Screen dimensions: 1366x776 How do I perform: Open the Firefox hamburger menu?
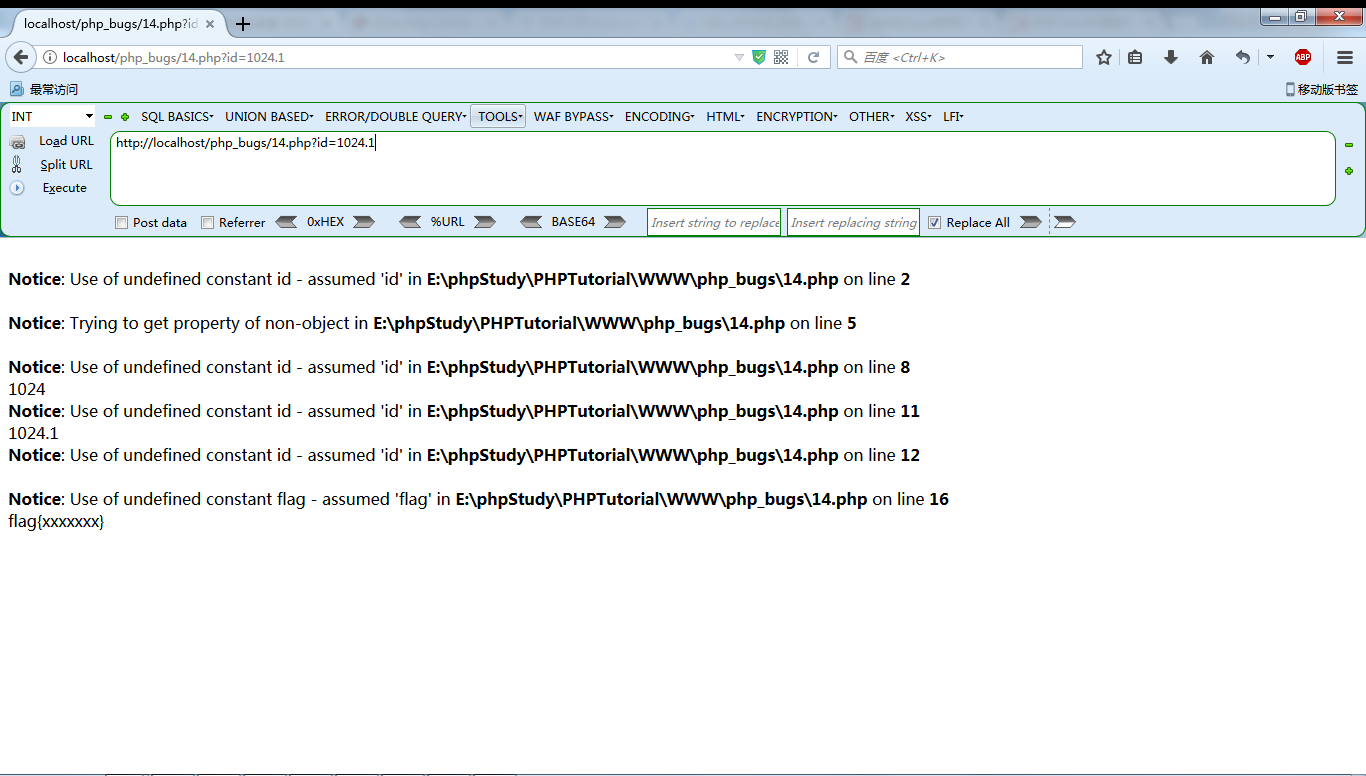[1345, 57]
